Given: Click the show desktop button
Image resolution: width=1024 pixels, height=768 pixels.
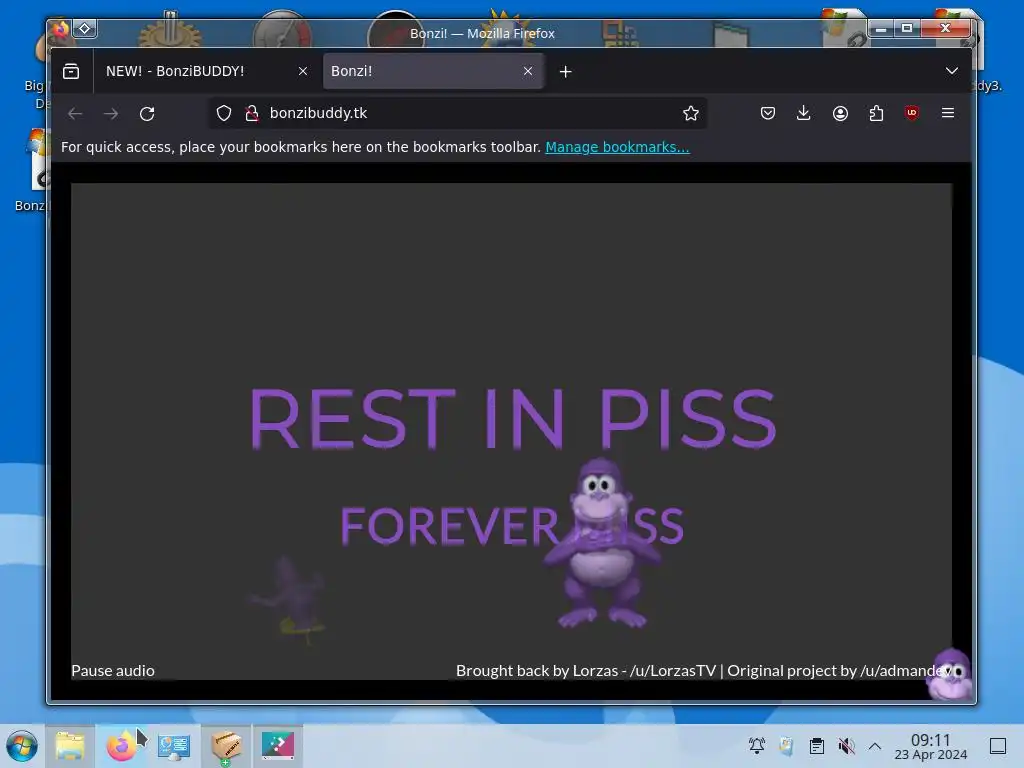Looking at the screenshot, I should [x=998, y=746].
